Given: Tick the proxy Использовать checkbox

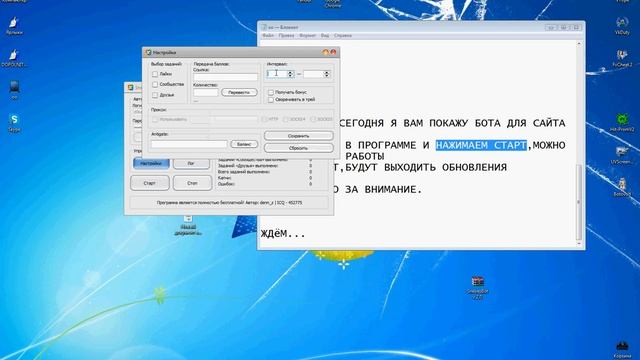Looking at the screenshot, I should 155,120.
